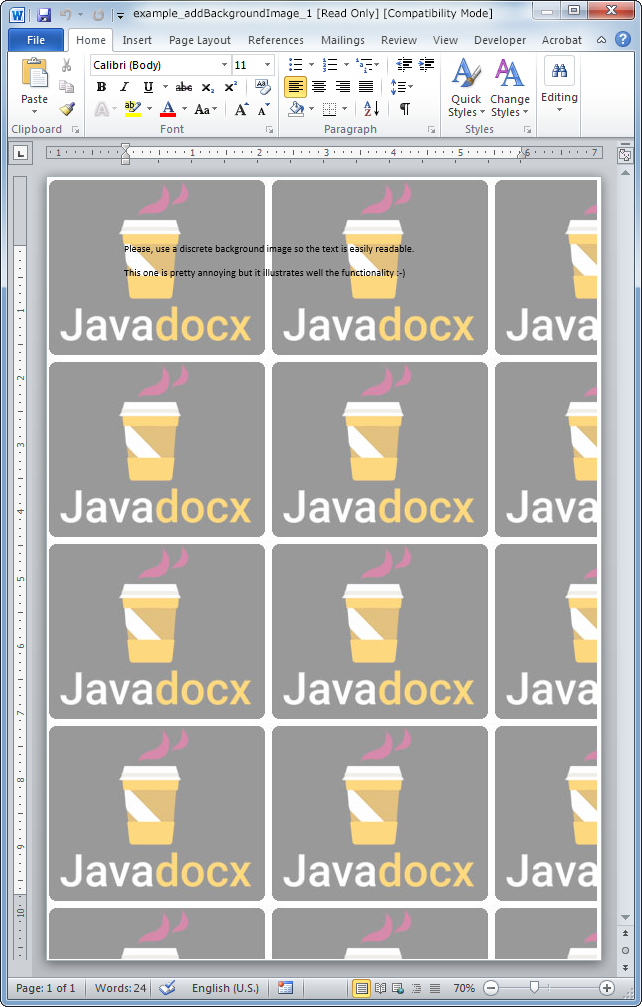The width and height of the screenshot is (642, 1007).
Task: Toggle Strikethrough formatting
Action: click(x=184, y=87)
